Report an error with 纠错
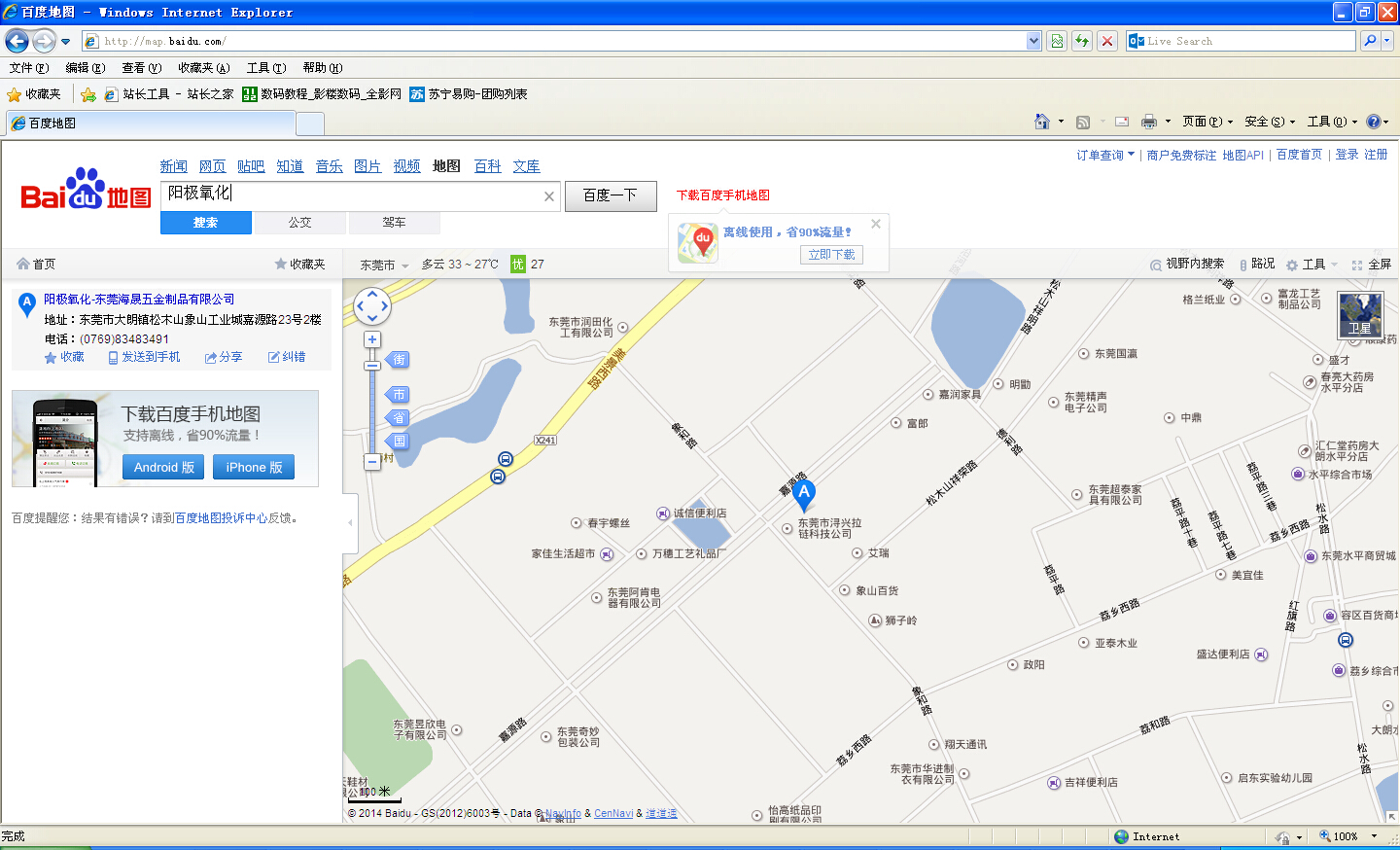Viewport: 1400px width, 850px height. (x=287, y=358)
